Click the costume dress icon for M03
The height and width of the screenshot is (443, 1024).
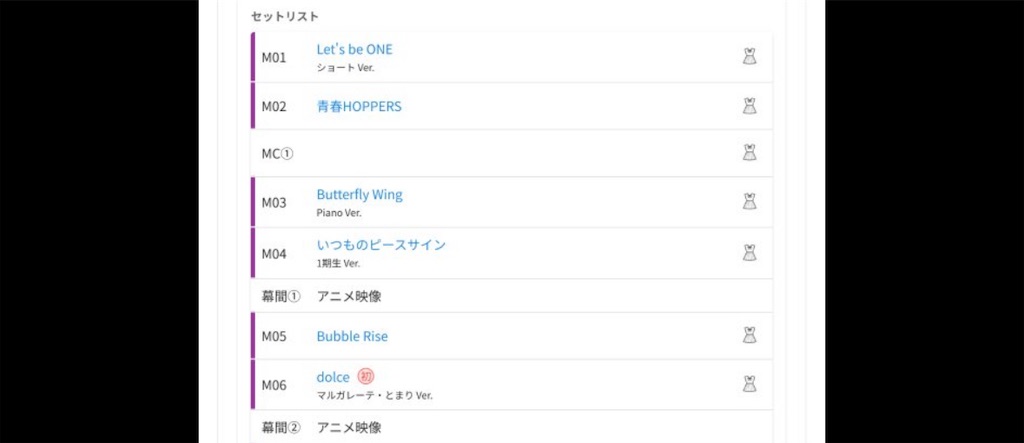[749, 202]
